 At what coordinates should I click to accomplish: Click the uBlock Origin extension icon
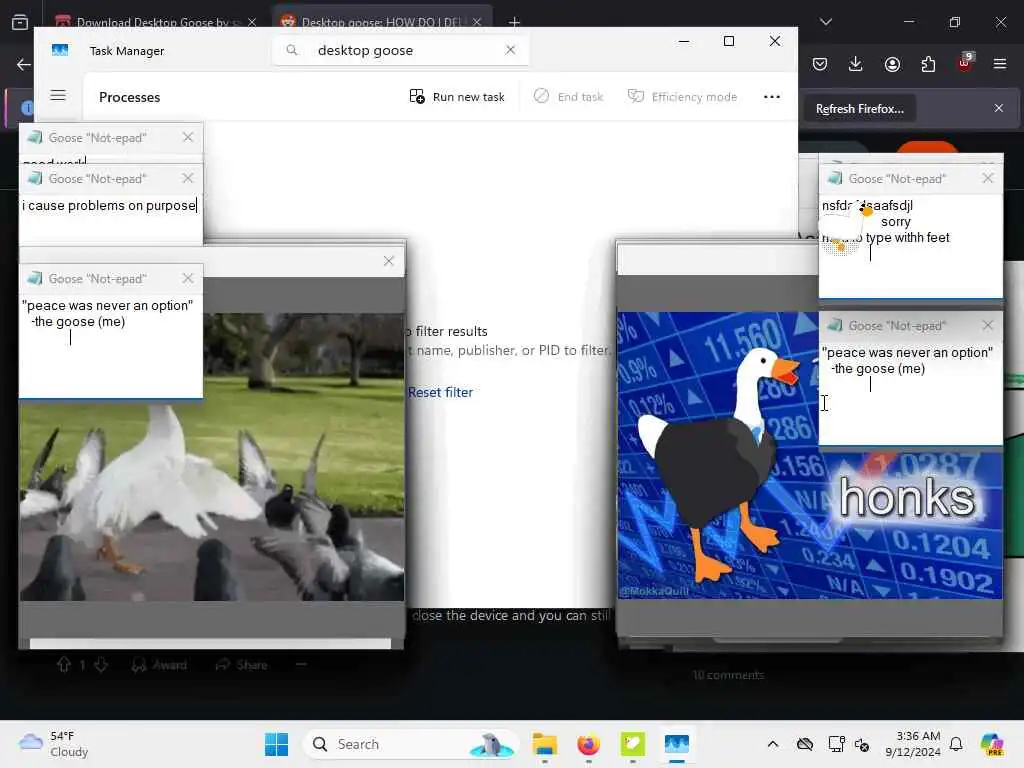[965, 63]
